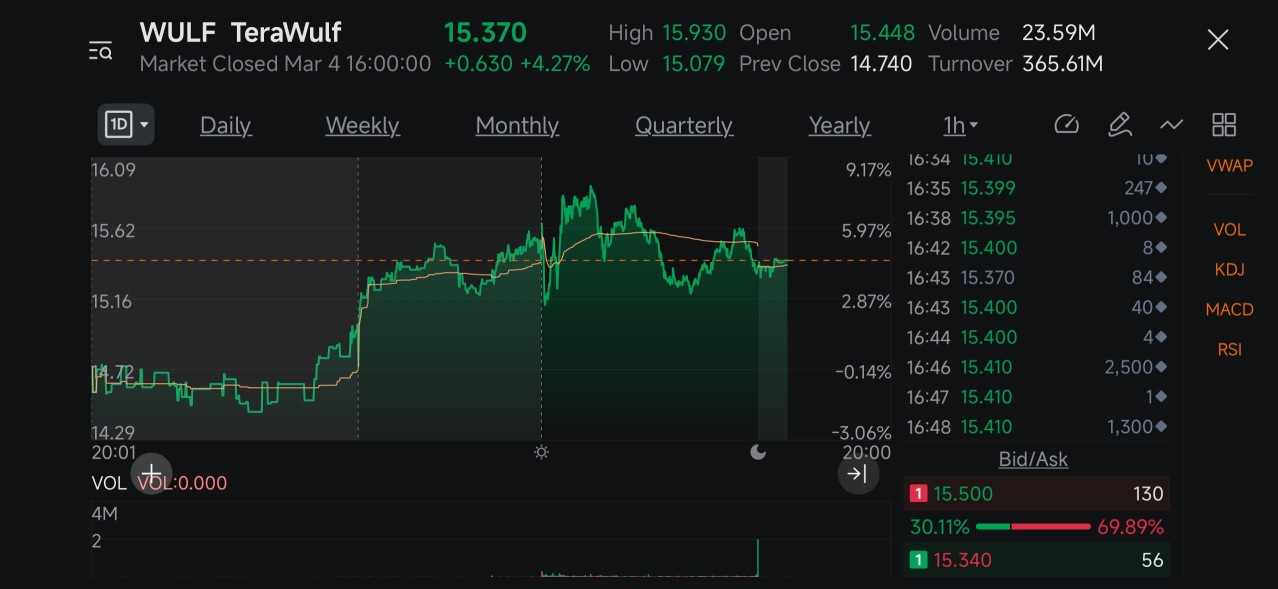The image size is (1278, 589).
Task: Click the +4.27% change value
Action: tap(555, 64)
